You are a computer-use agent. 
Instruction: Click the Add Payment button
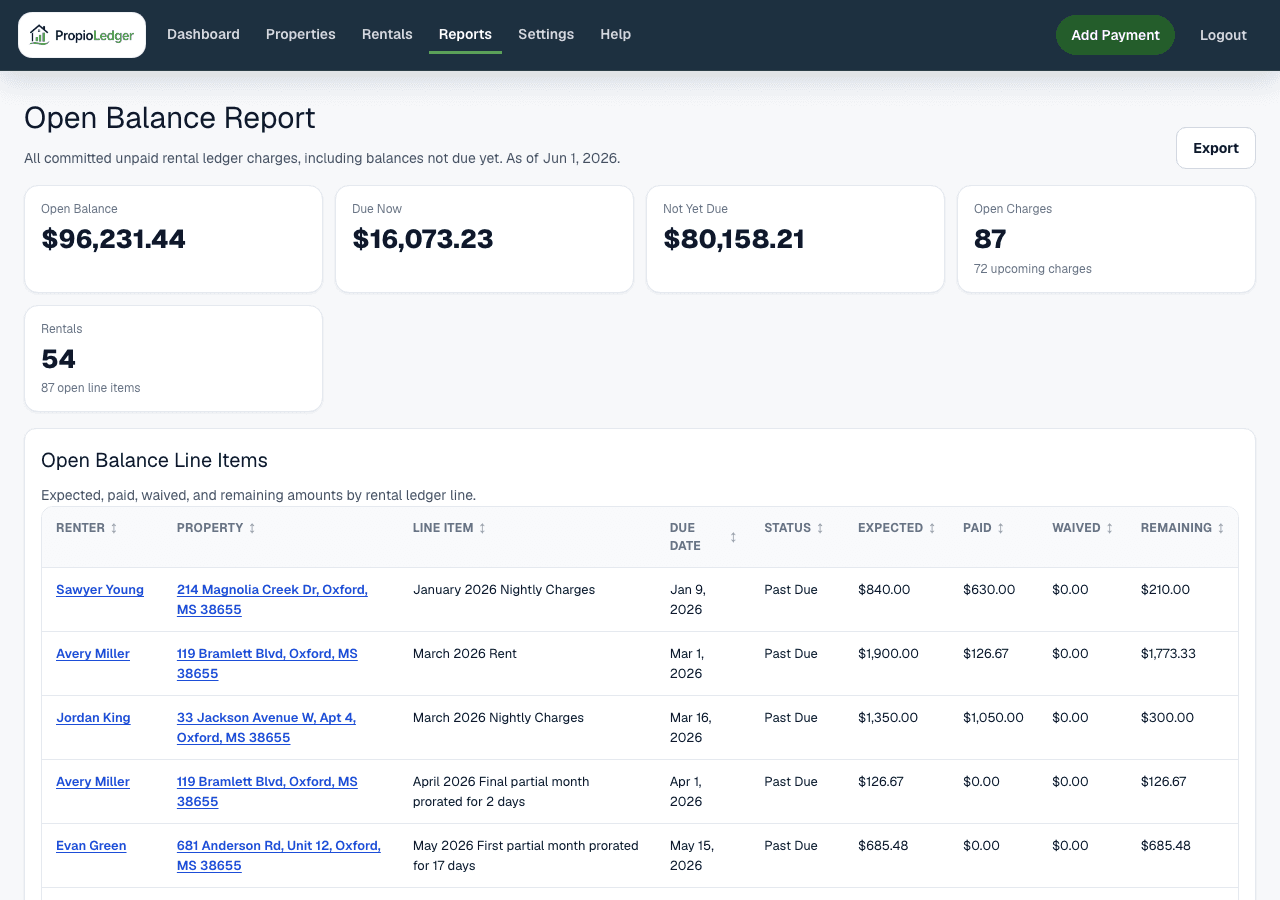pos(1115,35)
